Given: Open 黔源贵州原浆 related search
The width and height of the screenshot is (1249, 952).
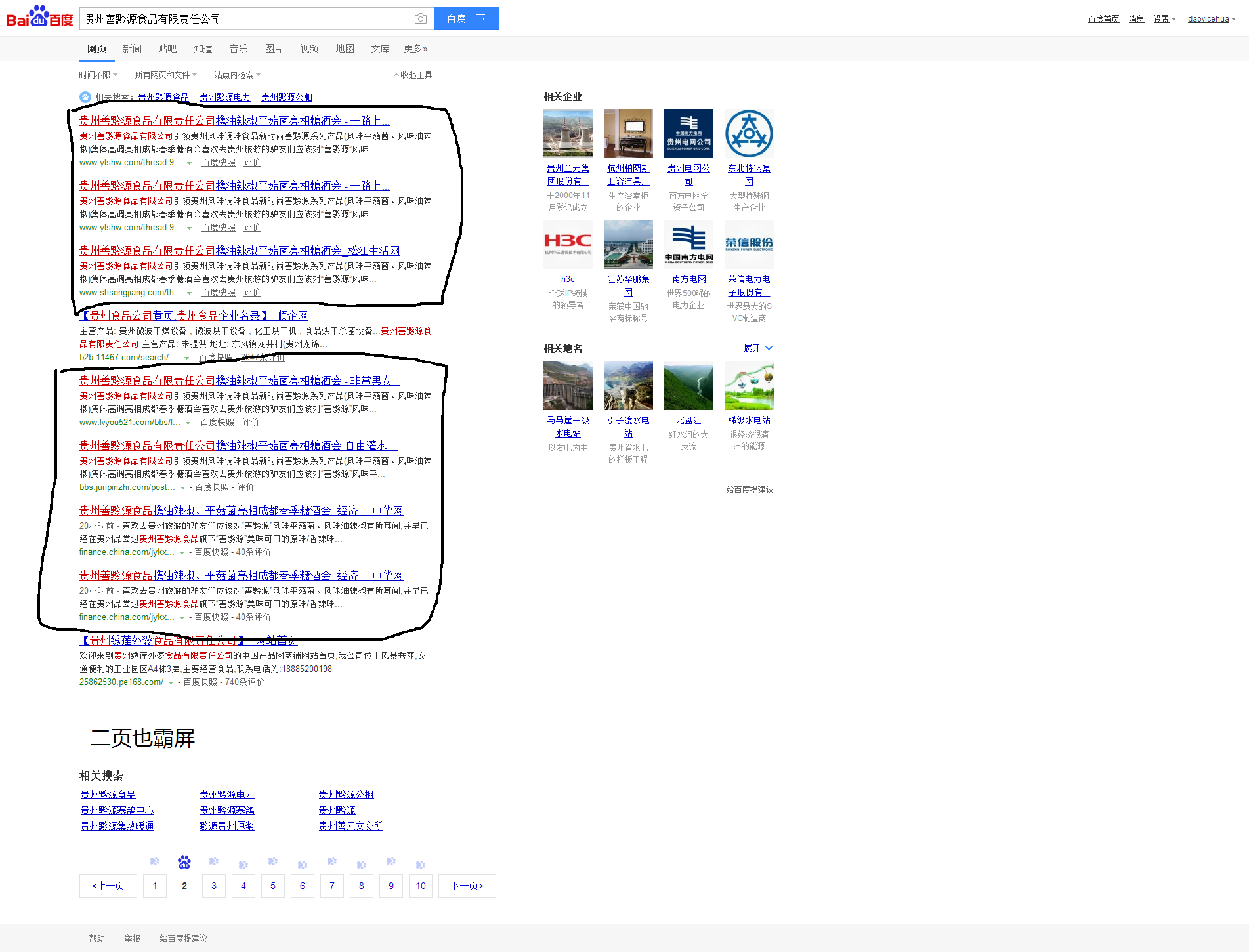Looking at the screenshot, I should pyautogui.click(x=226, y=826).
